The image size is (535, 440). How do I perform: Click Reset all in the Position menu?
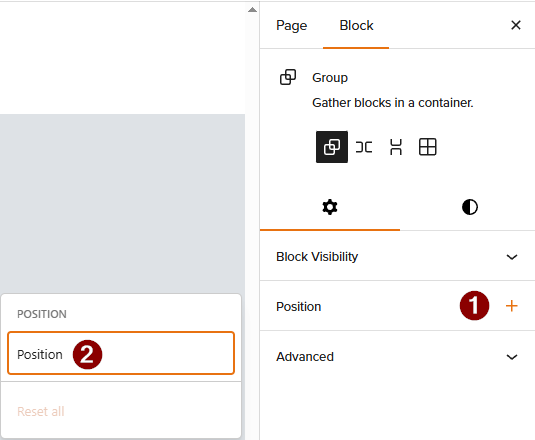pos(41,411)
